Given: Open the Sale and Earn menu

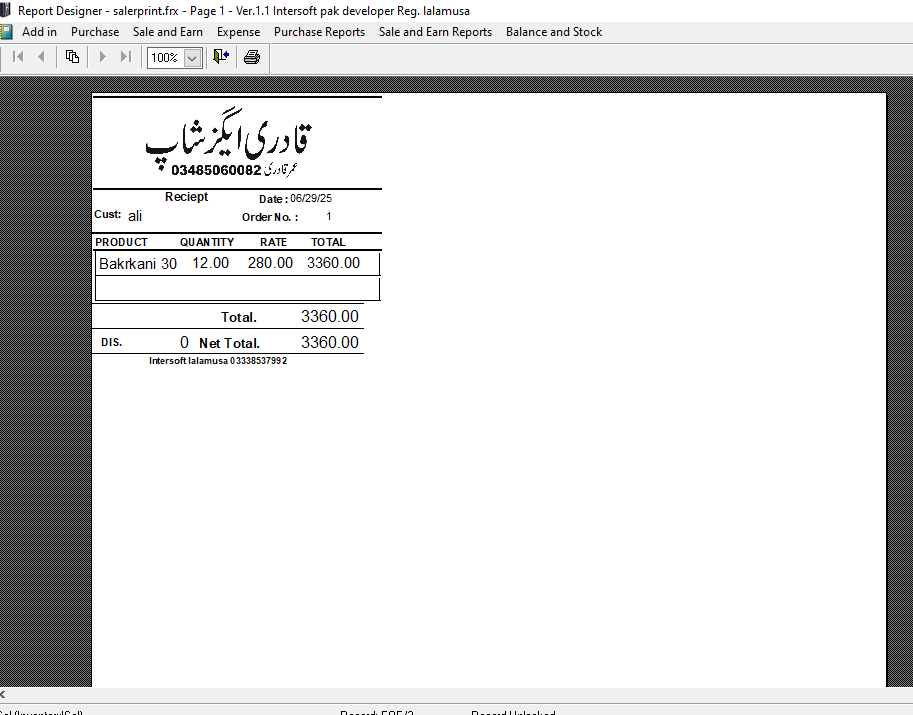Looking at the screenshot, I should point(167,31).
